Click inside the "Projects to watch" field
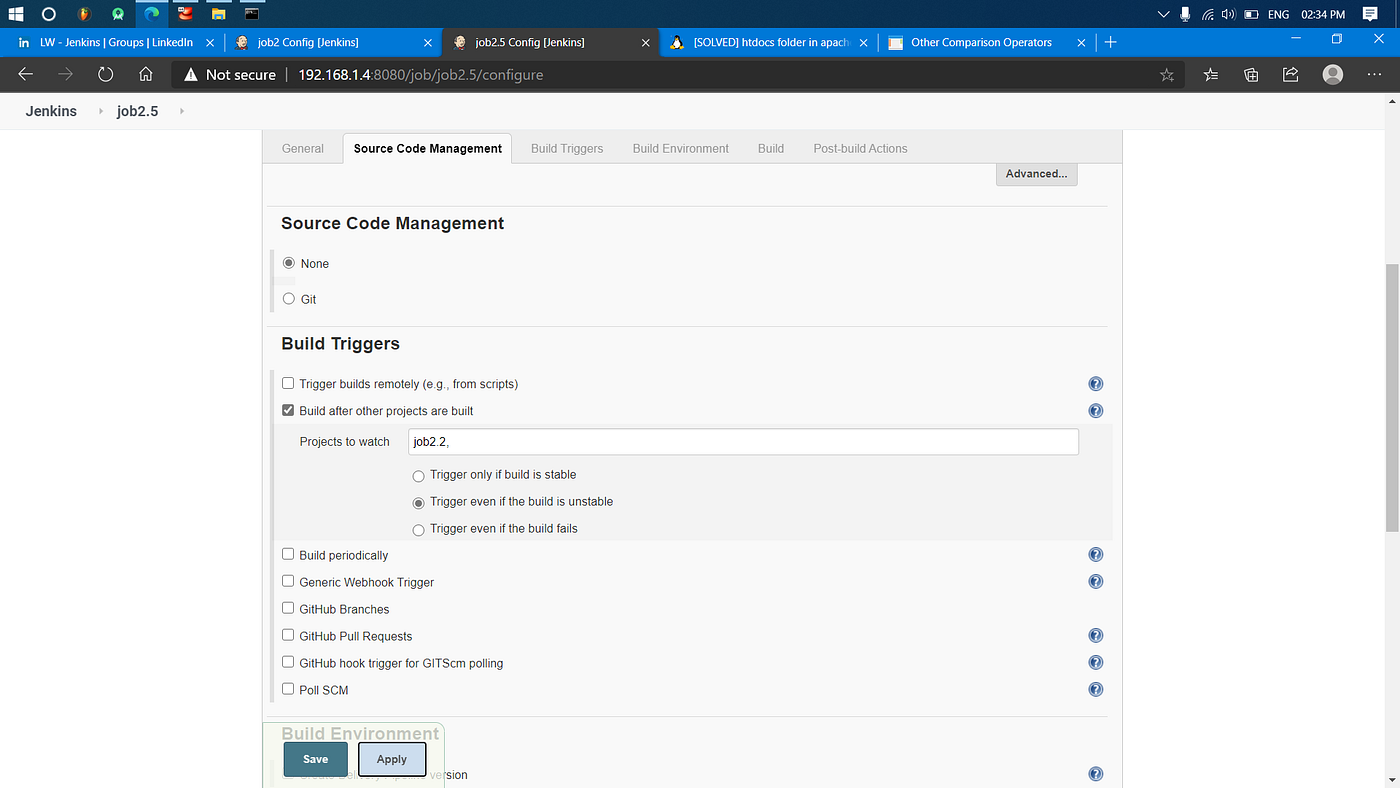 point(743,441)
